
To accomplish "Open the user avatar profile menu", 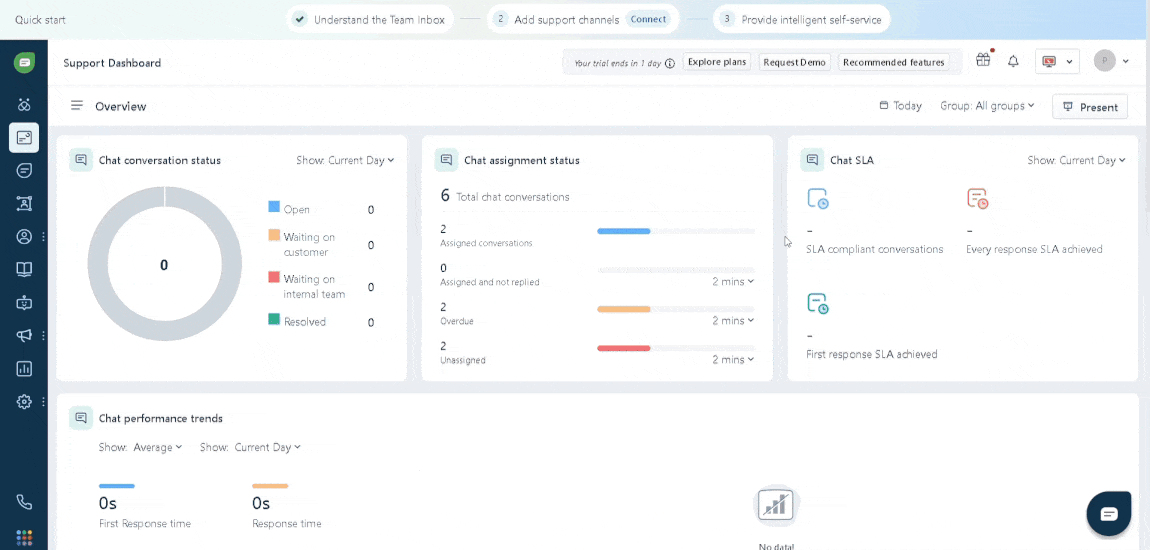I will [1111, 62].
